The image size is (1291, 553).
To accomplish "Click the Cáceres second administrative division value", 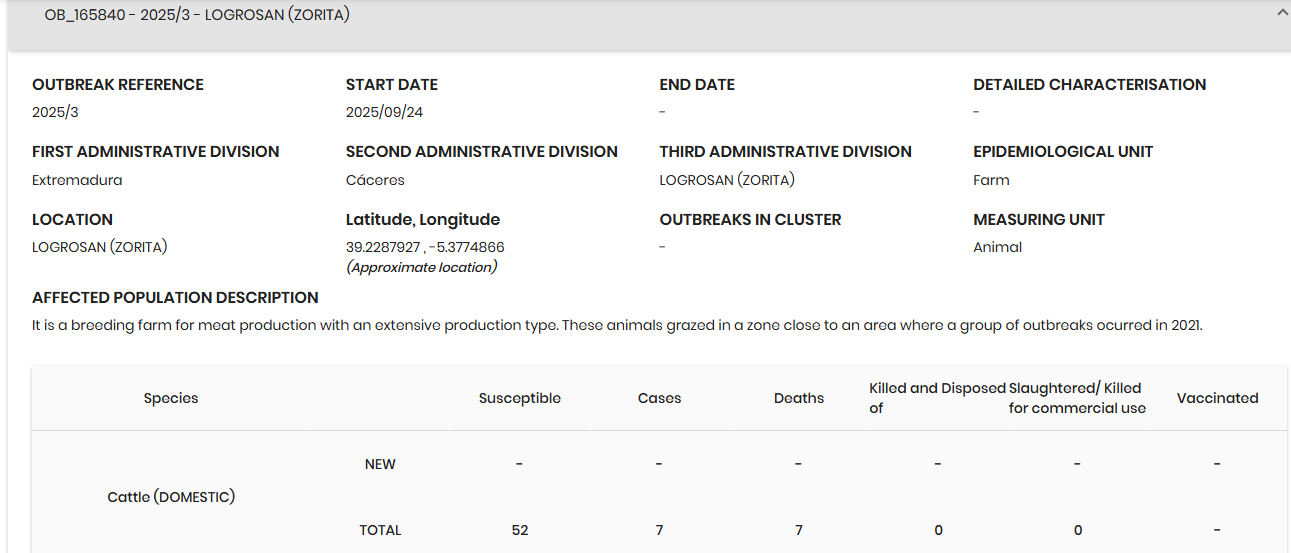I will (x=375, y=180).
